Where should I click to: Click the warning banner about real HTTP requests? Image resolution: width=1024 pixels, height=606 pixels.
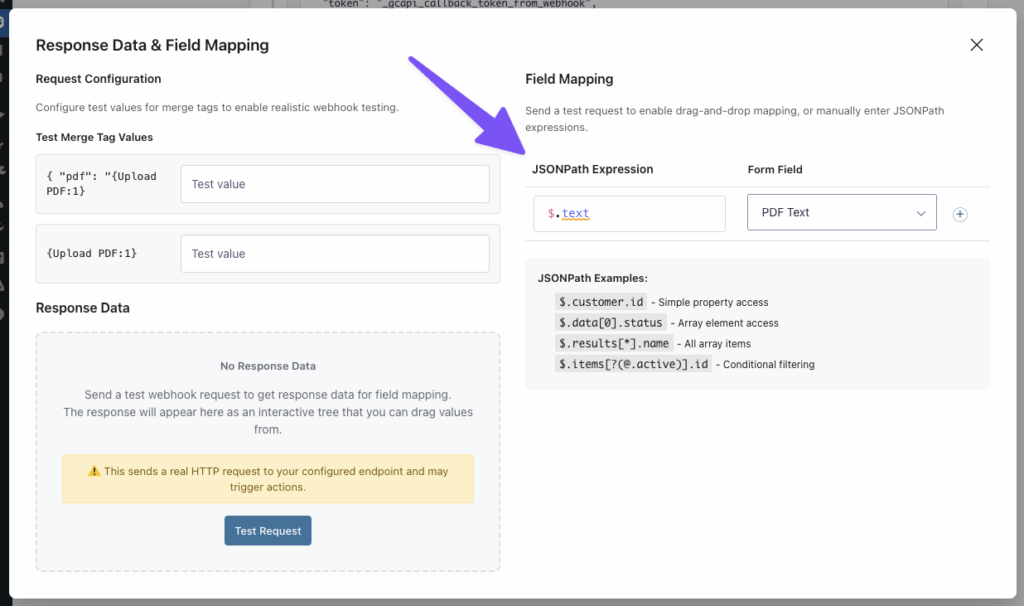tap(267, 477)
